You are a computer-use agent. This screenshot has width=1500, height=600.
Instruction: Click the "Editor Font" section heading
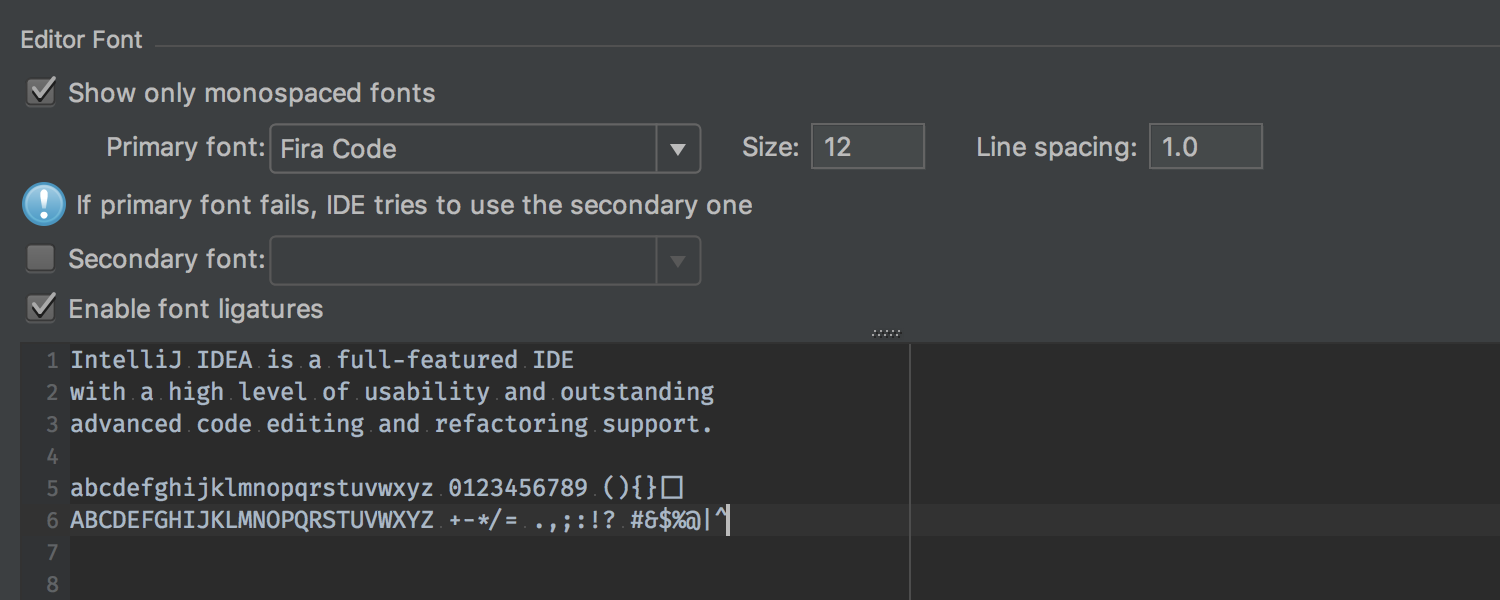point(82,40)
